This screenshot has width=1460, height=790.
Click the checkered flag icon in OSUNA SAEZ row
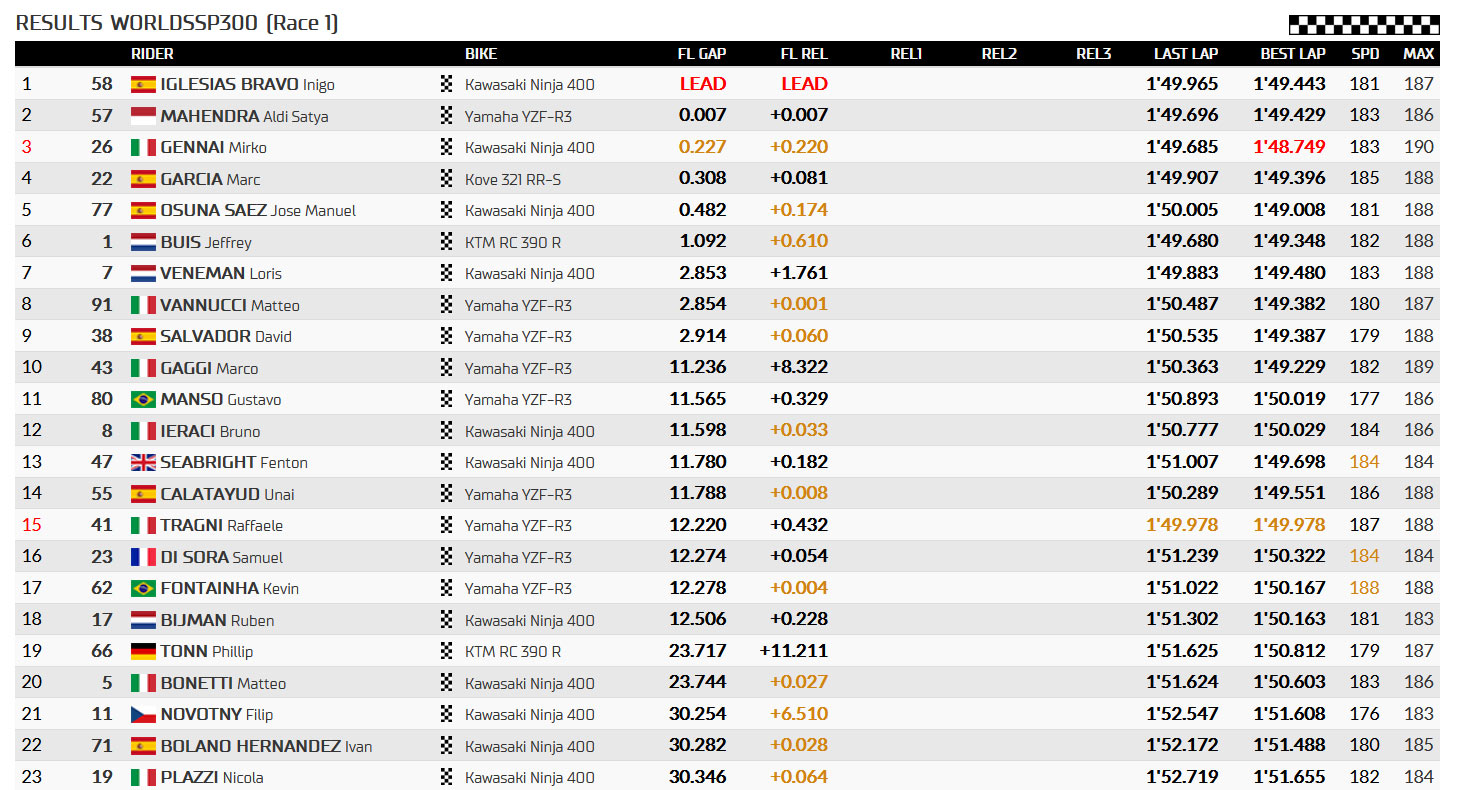tap(447, 210)
